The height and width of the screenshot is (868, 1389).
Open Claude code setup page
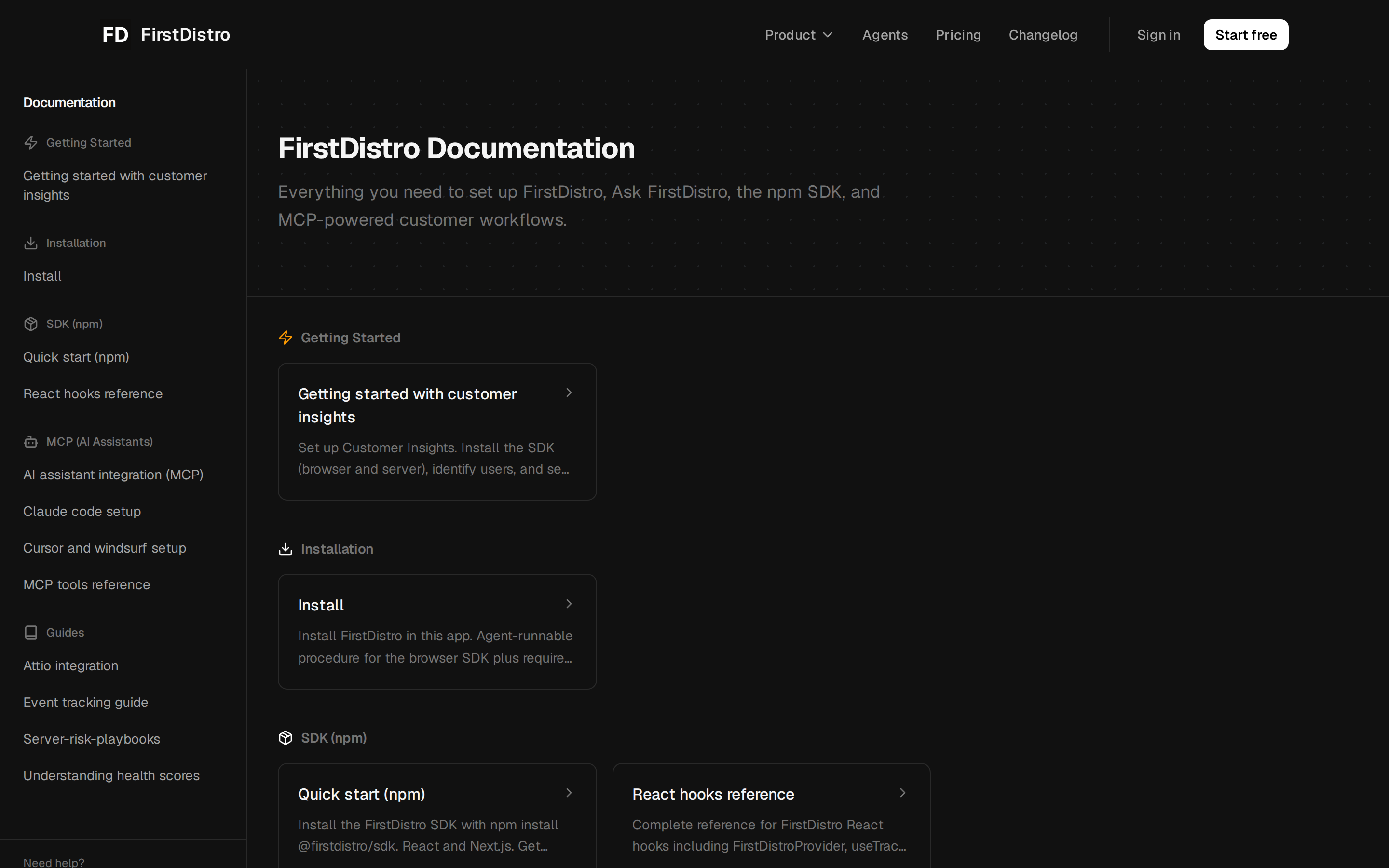pos(82,512)
